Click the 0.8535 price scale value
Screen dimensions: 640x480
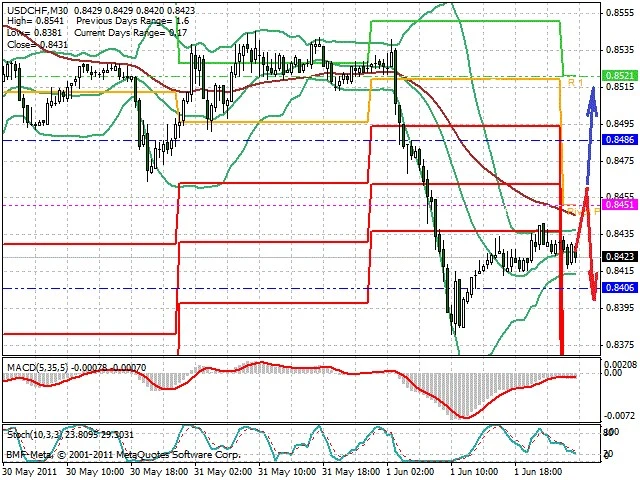tap(620, 50)
